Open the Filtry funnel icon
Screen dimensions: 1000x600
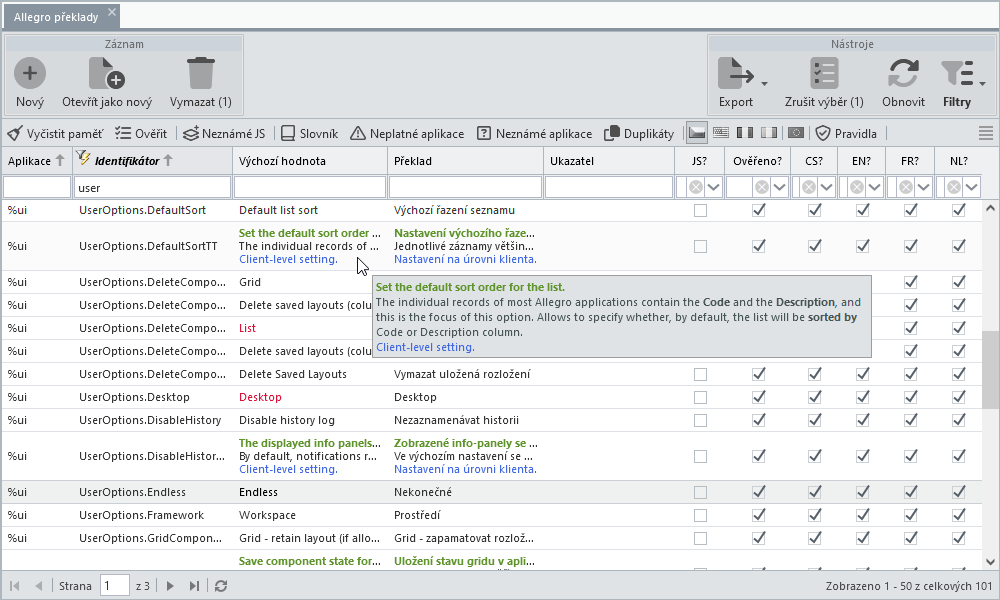pos(957,73)
